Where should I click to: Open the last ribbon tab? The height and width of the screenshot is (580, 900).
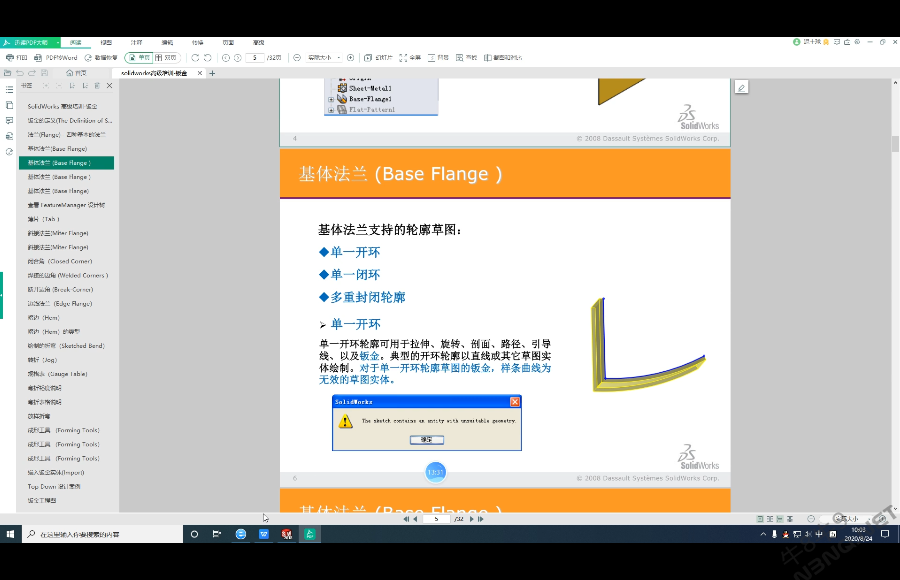tap(258, 42)
